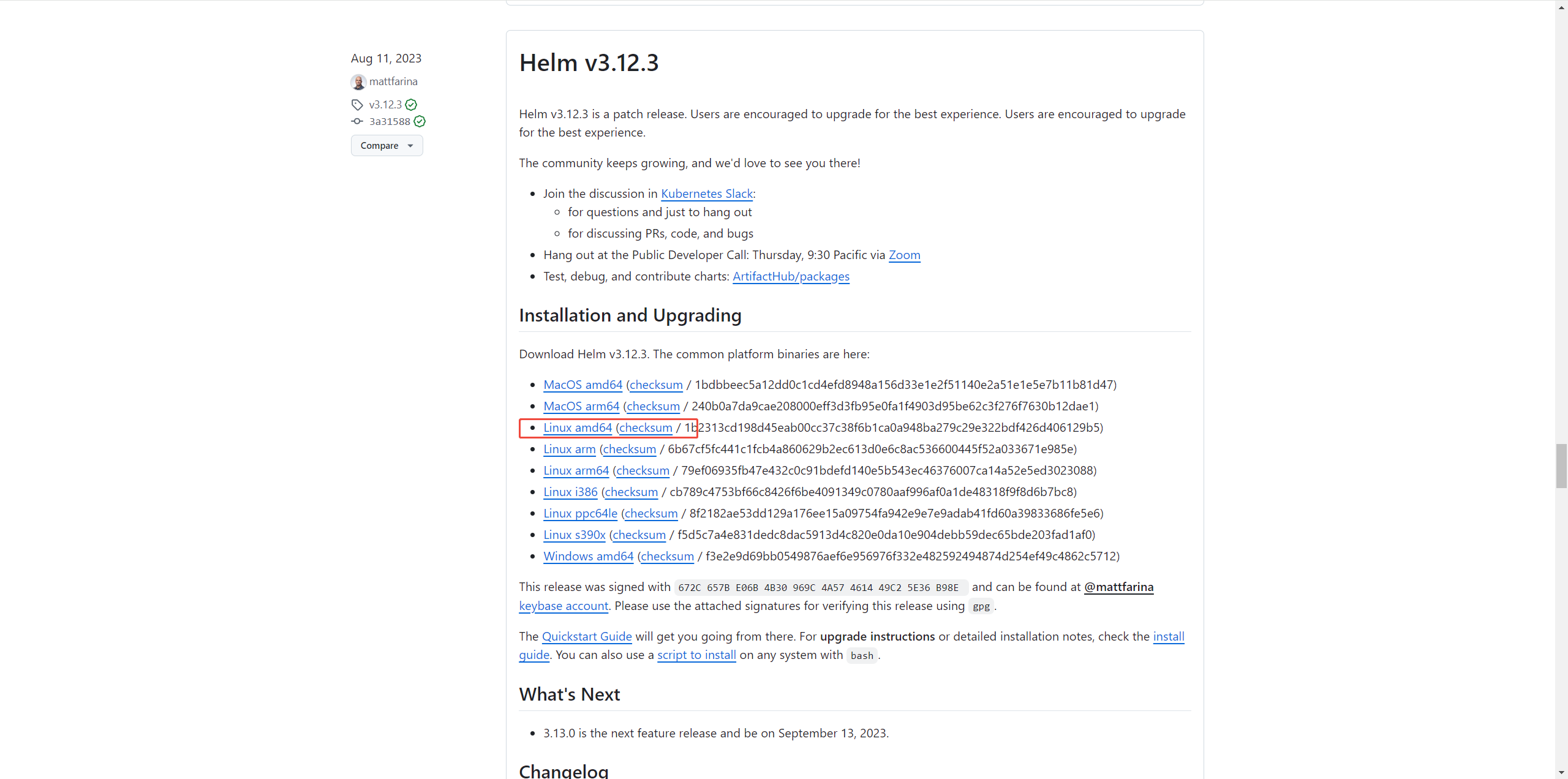This screenshot has height=779, width=1568.
Task: Open the Kubernetes Slack link
Action: [706, 194]
